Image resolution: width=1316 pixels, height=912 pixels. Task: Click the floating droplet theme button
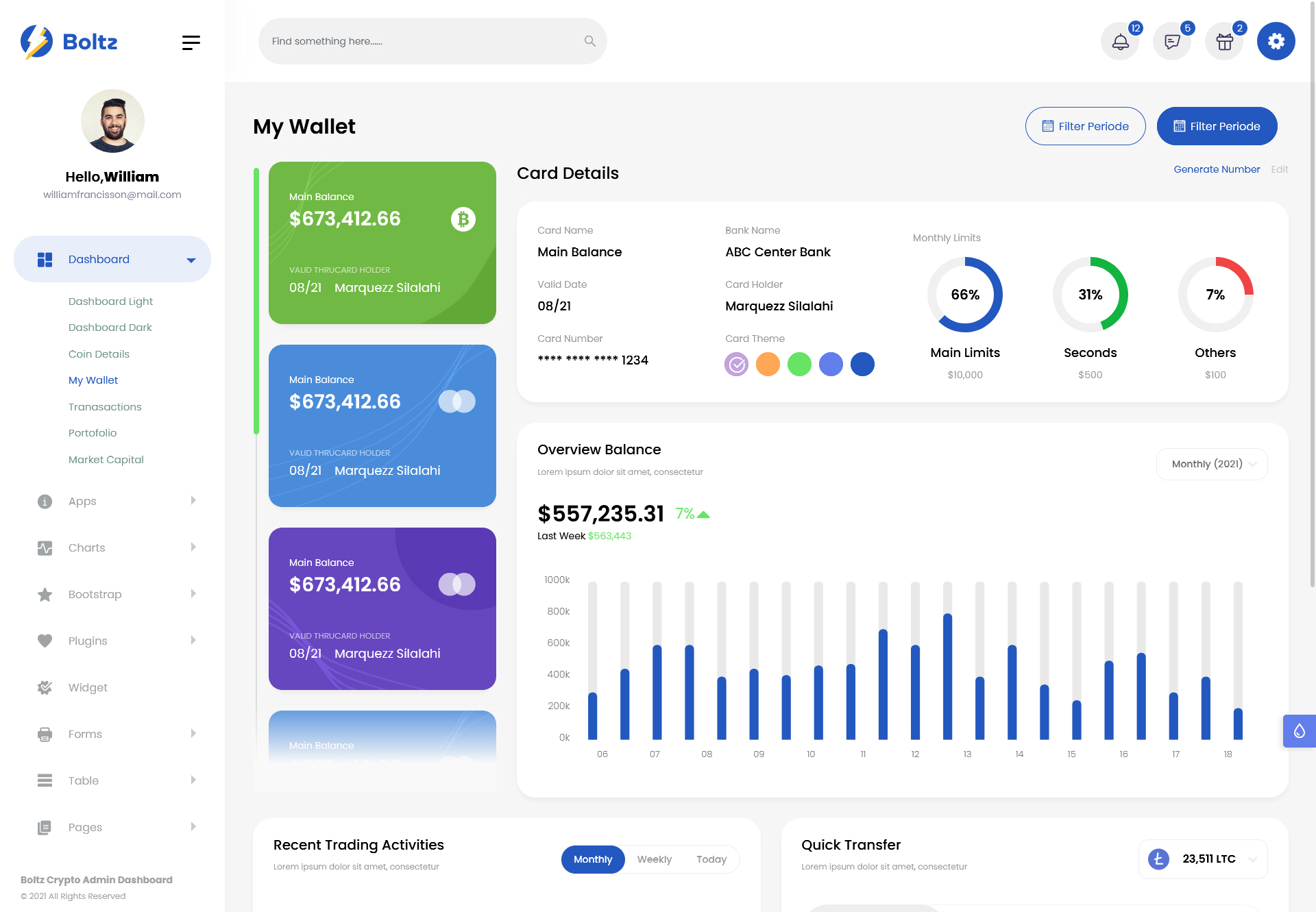[1300, 731]
